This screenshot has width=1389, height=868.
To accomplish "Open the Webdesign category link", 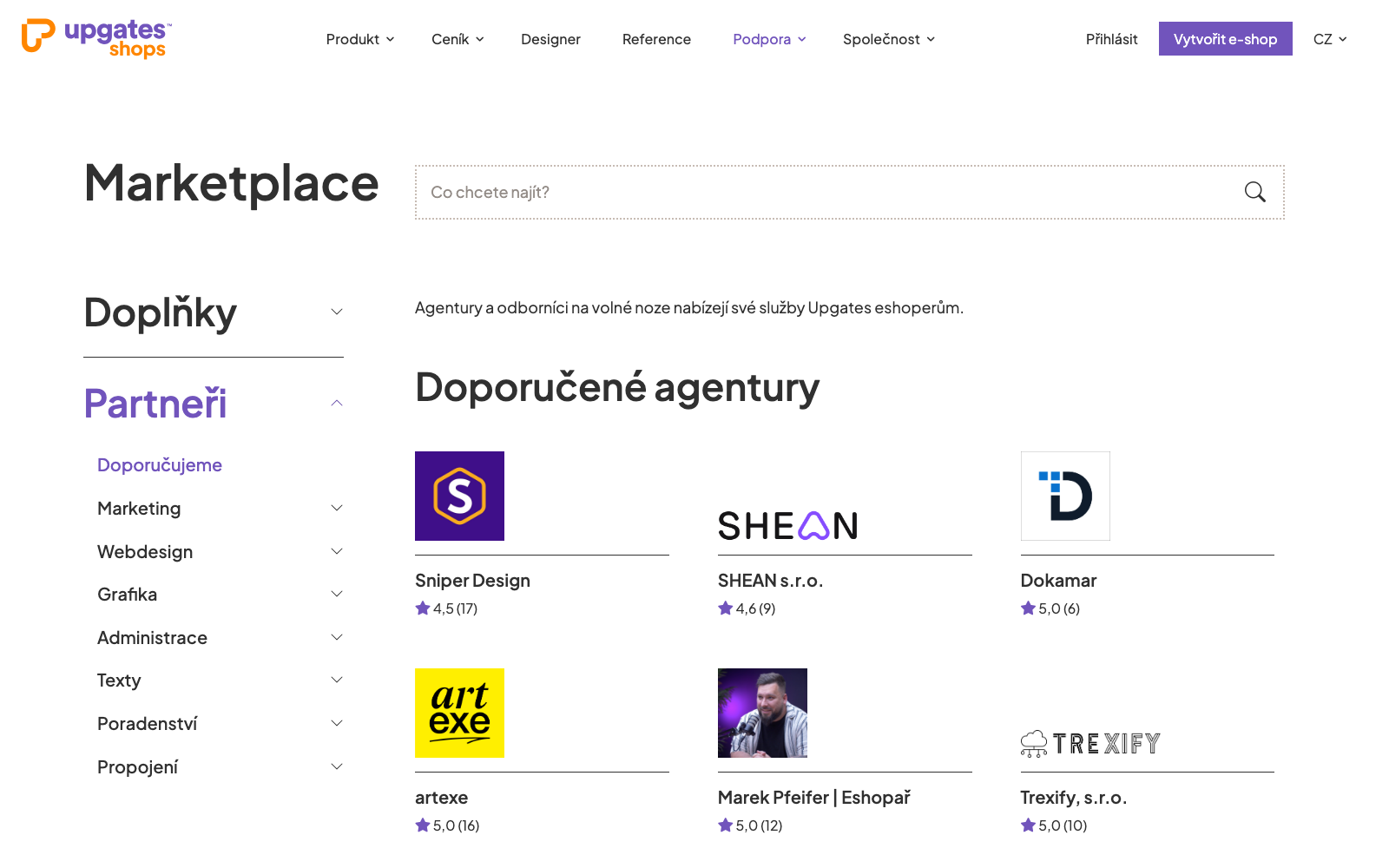I will 145,552.
